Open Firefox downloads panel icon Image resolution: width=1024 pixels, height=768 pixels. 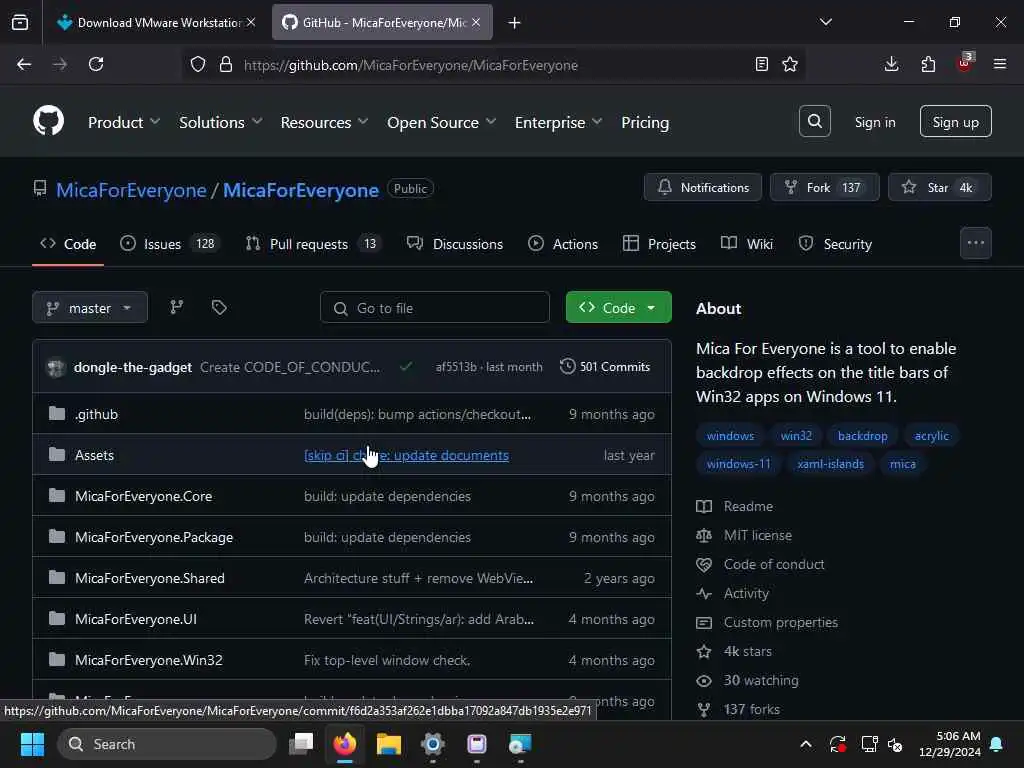point(891,65)
